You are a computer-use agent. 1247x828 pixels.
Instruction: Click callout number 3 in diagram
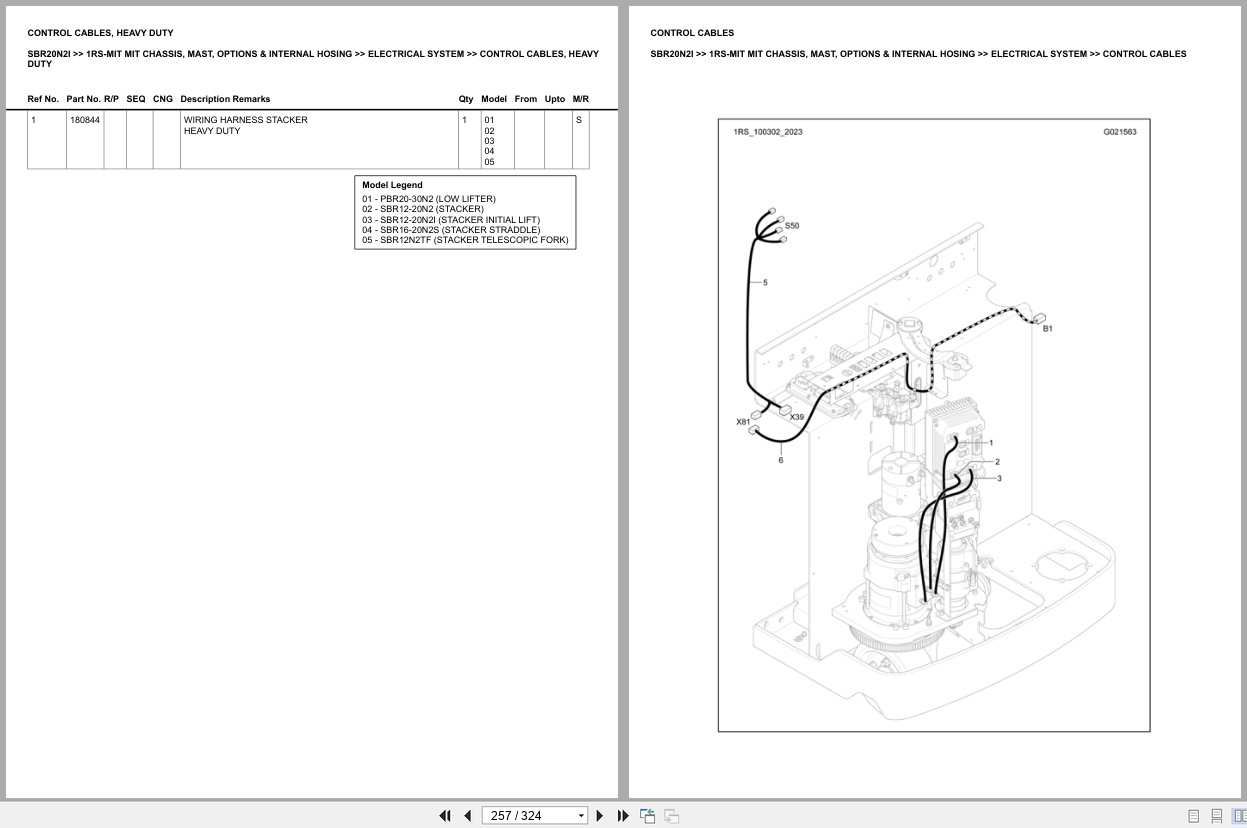[x=999, y=478]
